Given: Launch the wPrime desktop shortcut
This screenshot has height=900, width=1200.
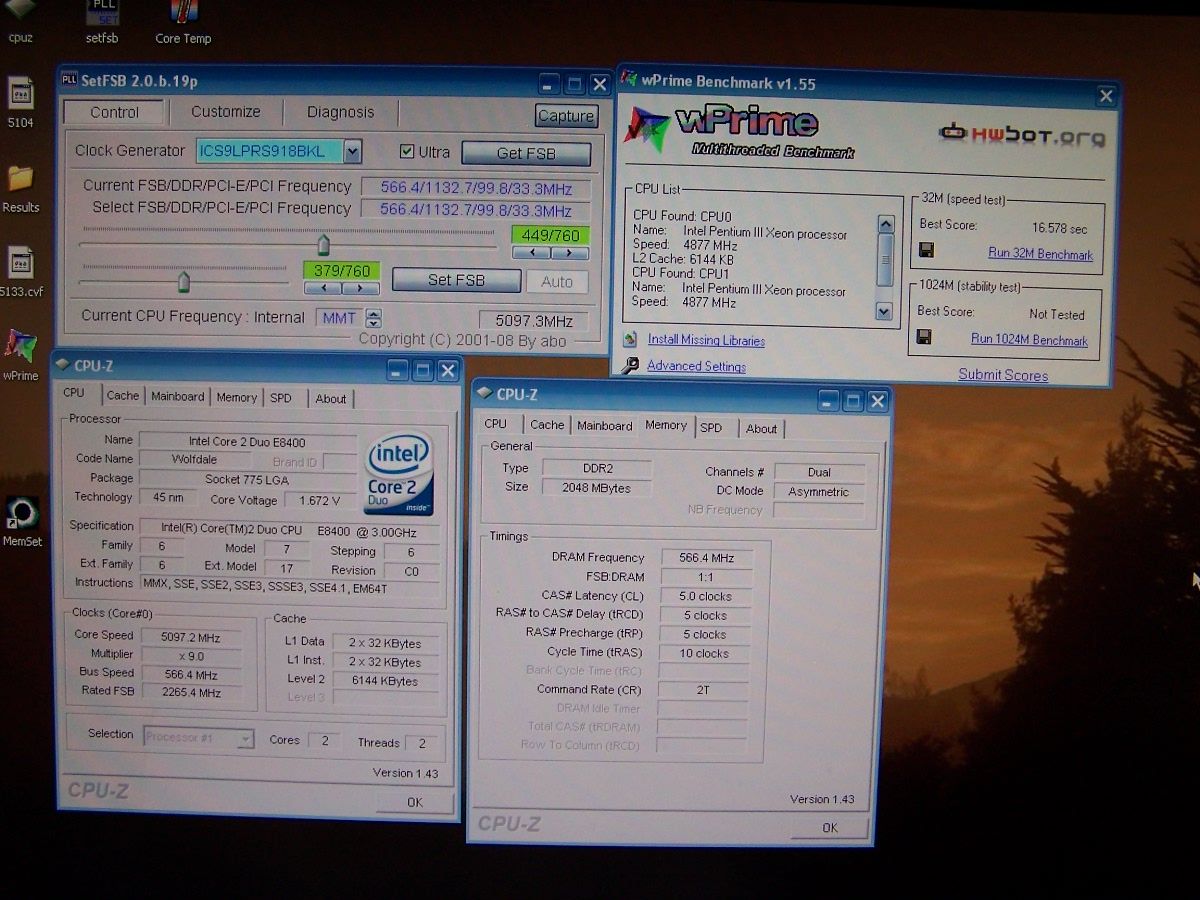Looking at the screenshot, I should [21, 356].
